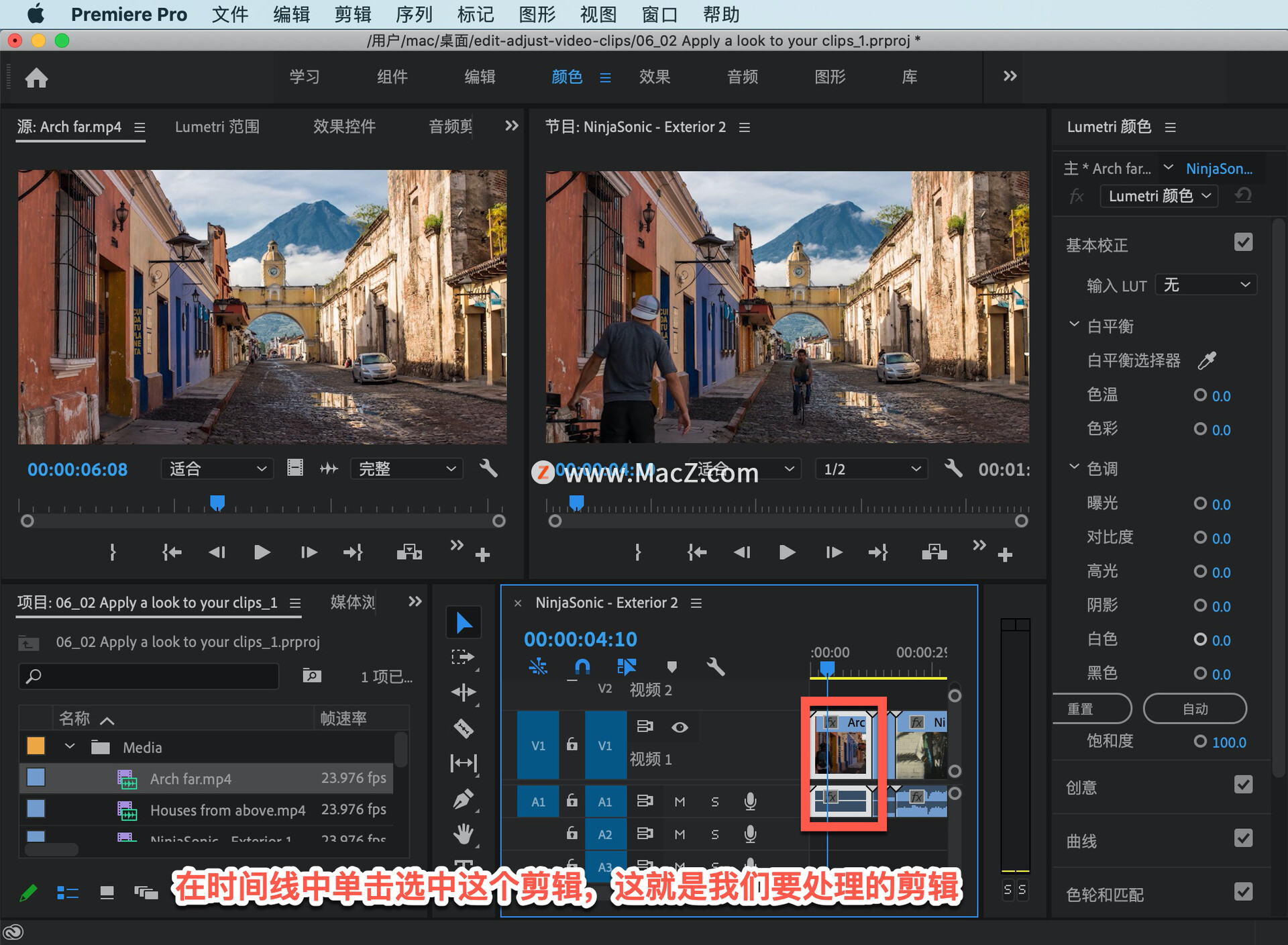Toggle the 曲线 section checkbox

point(1243,838)
